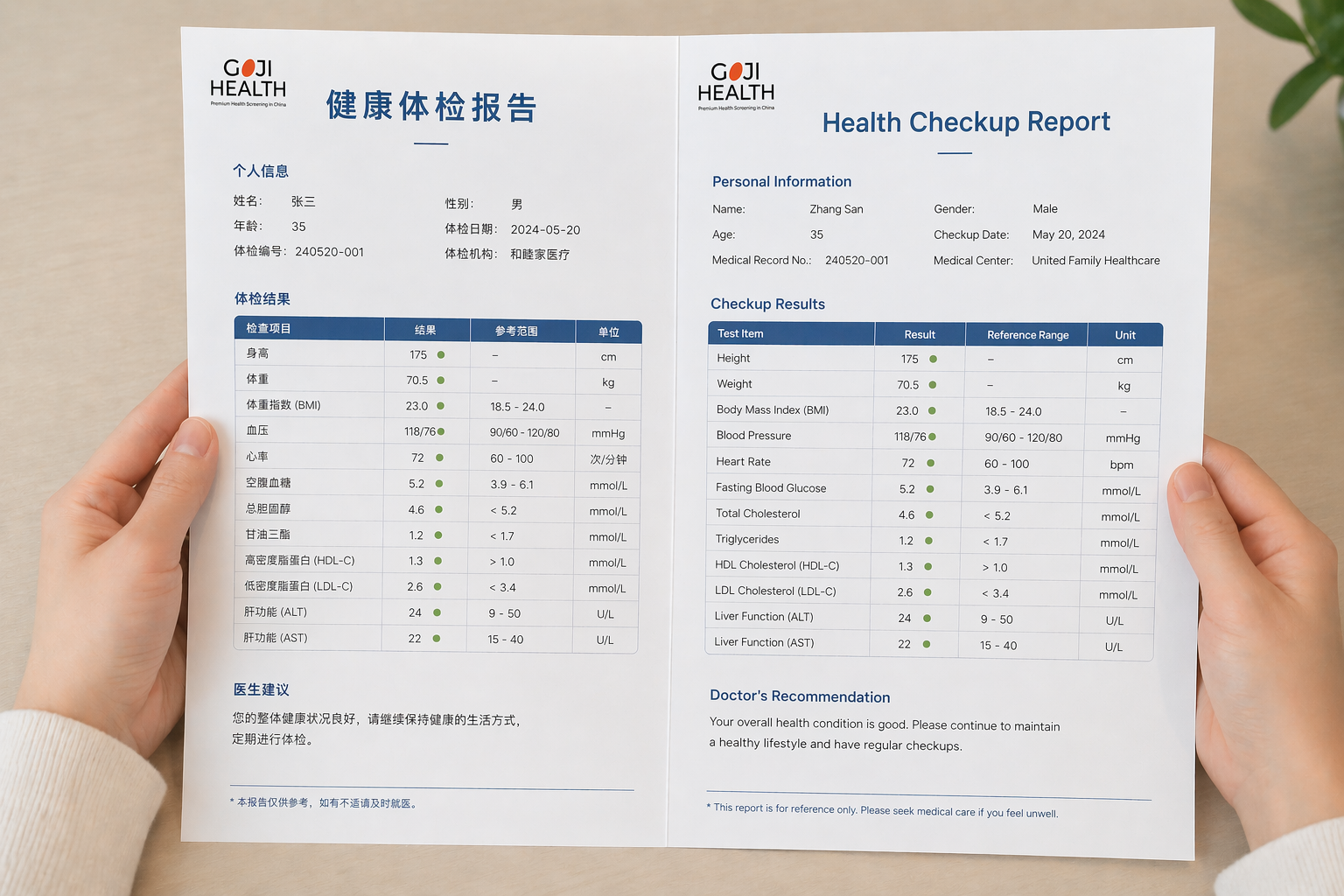The width and height of the screenshot is (1344, 896).
Task: Click the '医生建议' heading
Action: (x=261, y=689)
